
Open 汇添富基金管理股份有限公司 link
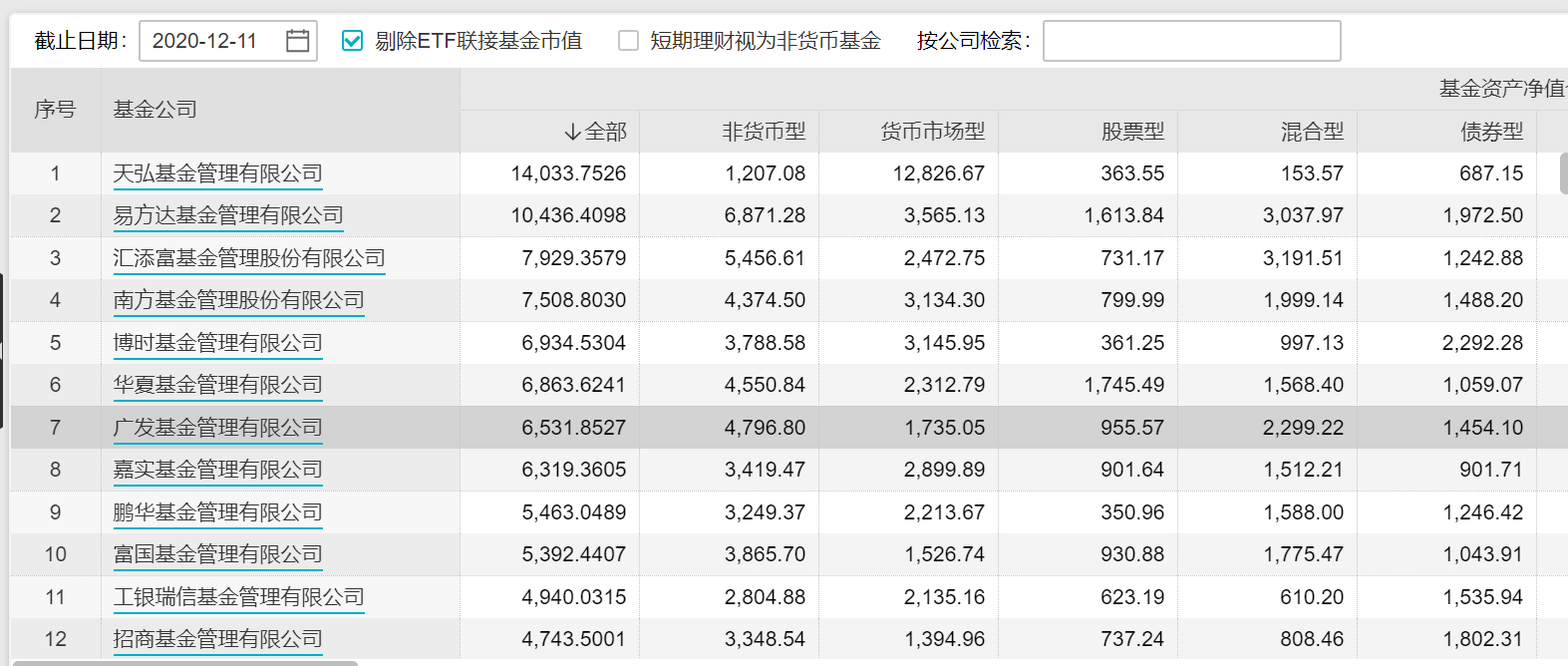coord(249,258)
